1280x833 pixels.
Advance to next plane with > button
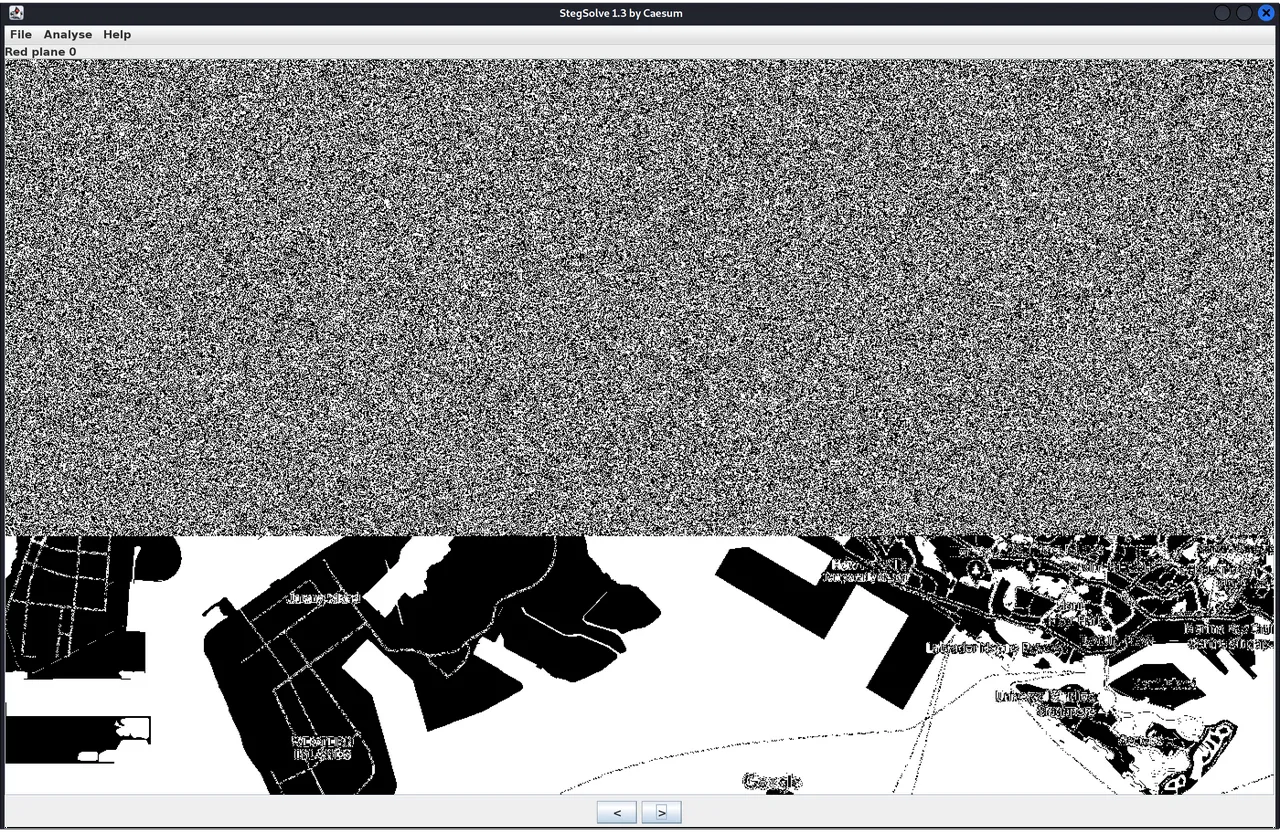tap(661, 812)
